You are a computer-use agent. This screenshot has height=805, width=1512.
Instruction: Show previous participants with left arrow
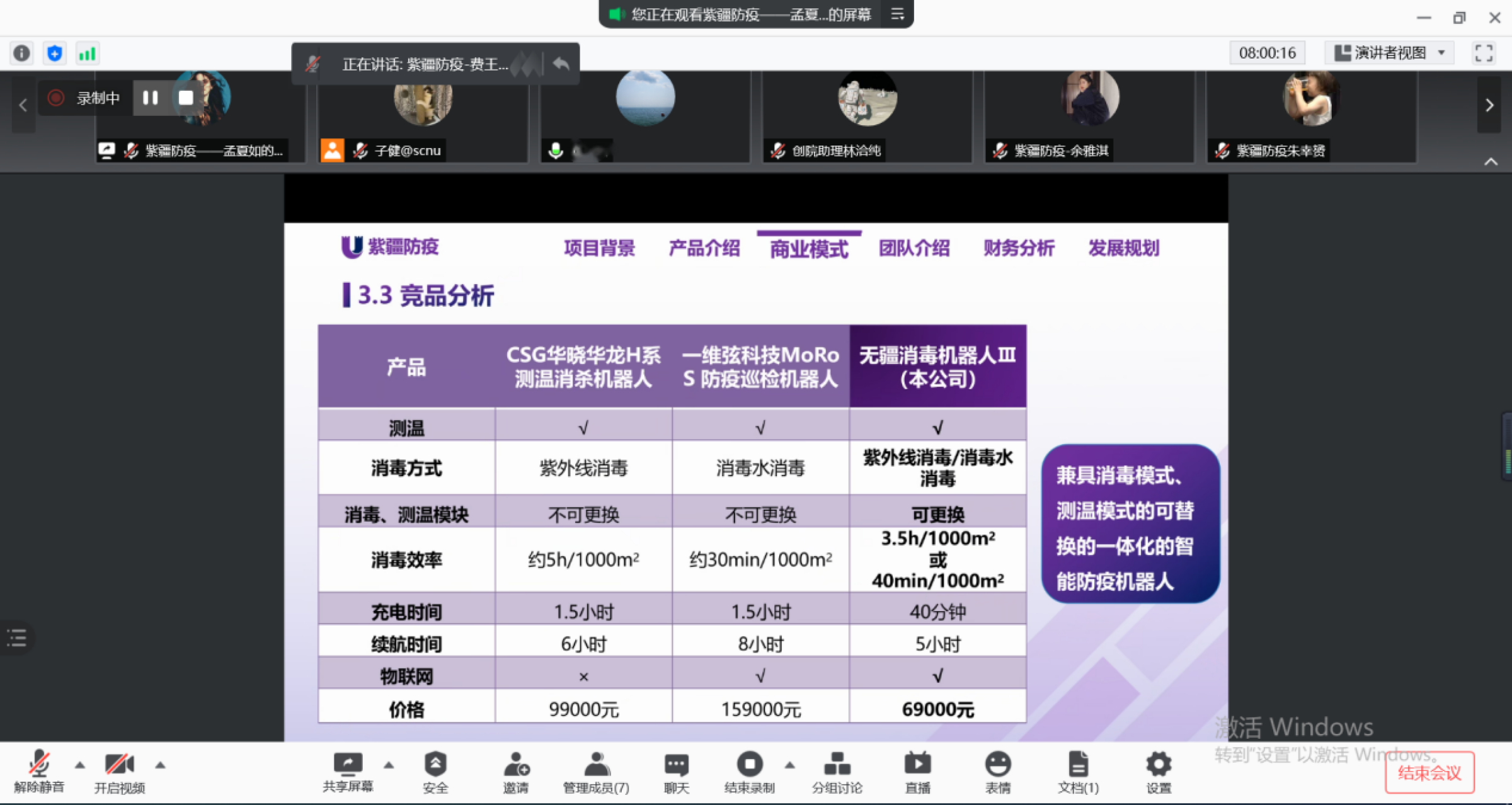click(x=23, y=105)
